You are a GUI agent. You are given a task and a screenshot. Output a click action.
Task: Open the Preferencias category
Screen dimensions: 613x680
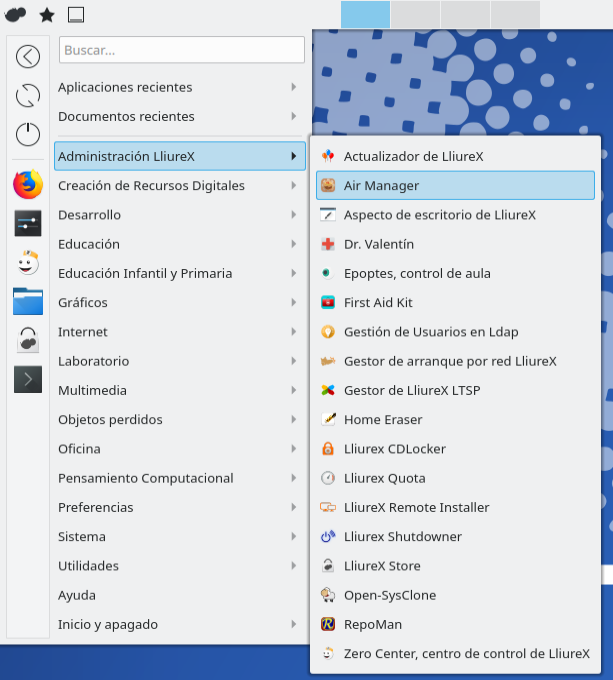(x=180, y=507)
